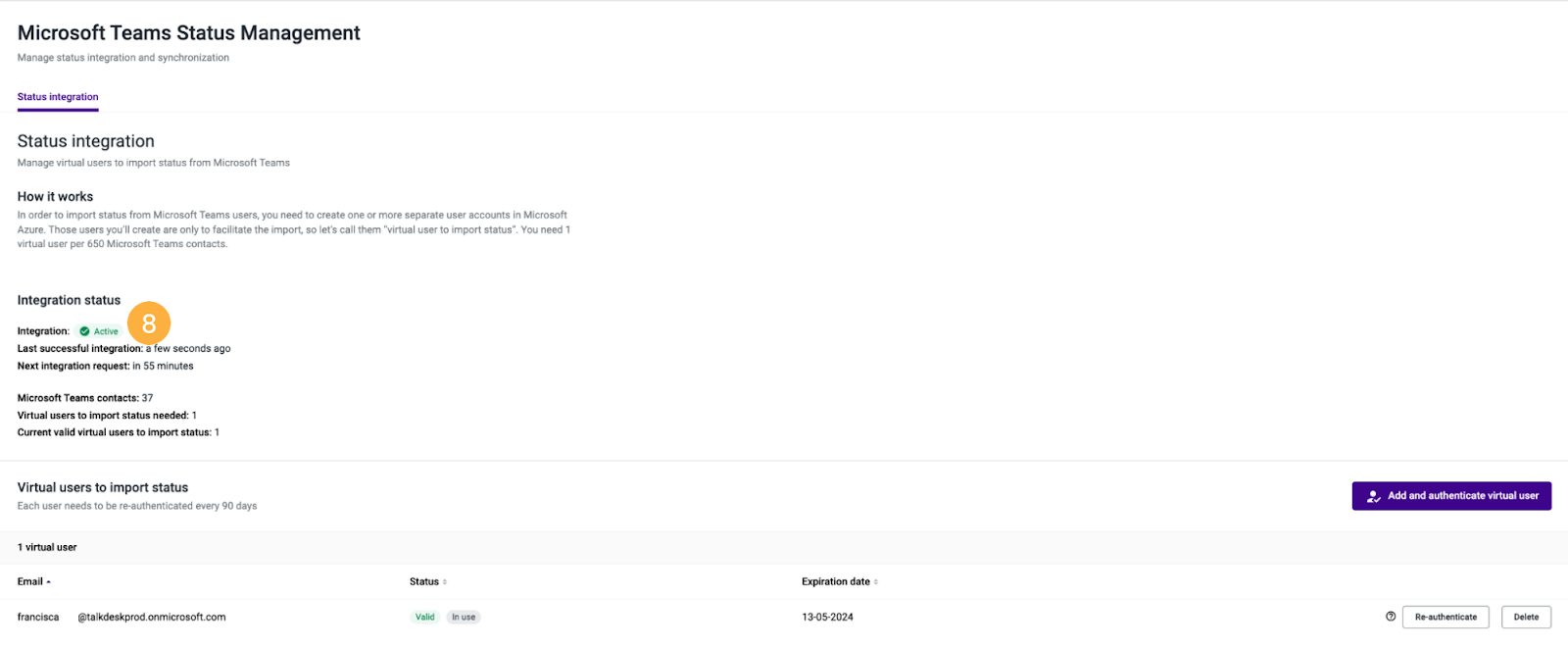
Task: Click 'Microsoft Teams contacts: 37' text
Action: click(85, 398)
